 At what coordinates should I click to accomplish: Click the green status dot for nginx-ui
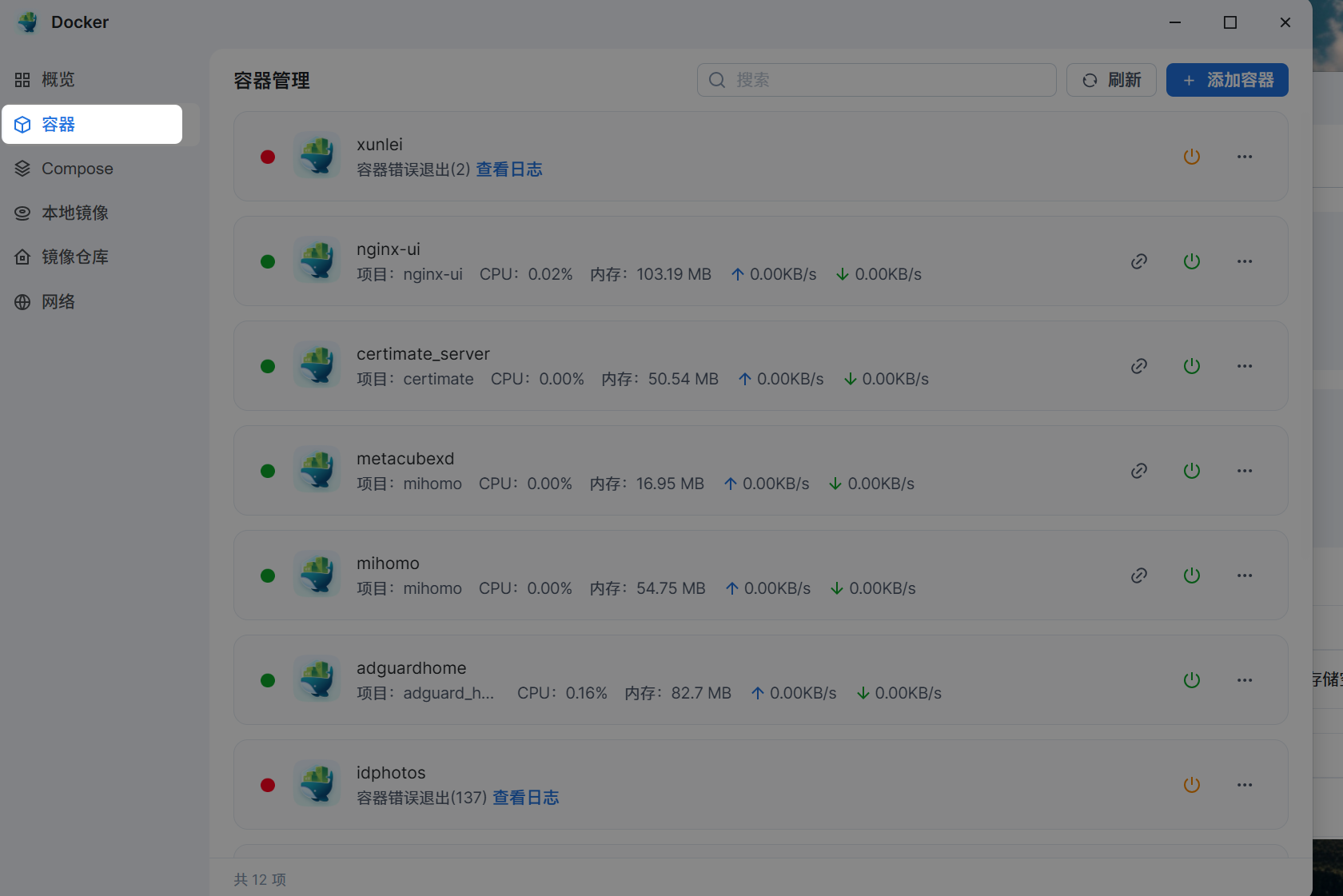click(268, 261)
